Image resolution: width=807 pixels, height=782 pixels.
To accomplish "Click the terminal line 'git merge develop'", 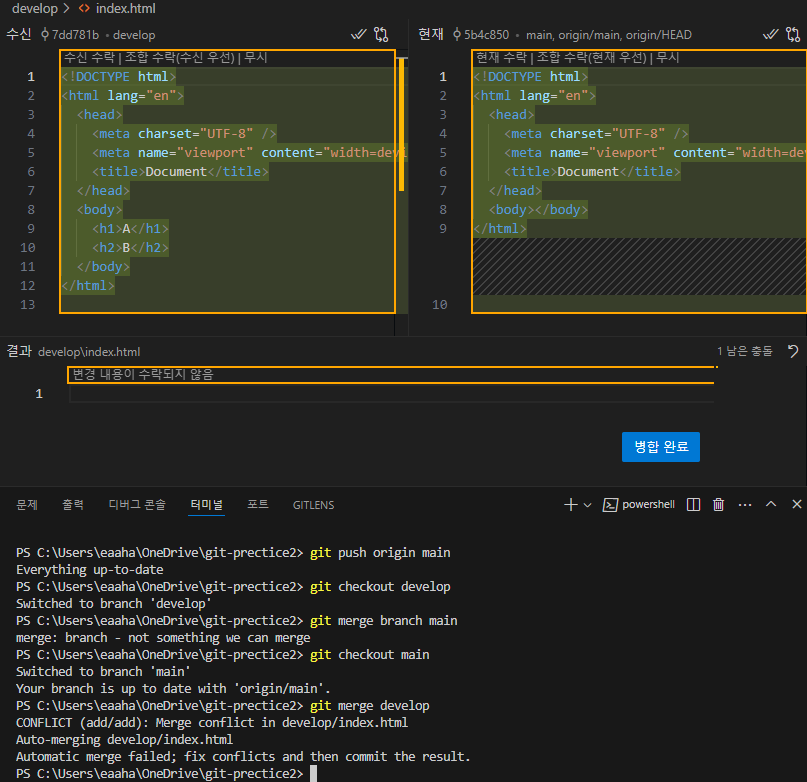I will (x=370, y=705).
